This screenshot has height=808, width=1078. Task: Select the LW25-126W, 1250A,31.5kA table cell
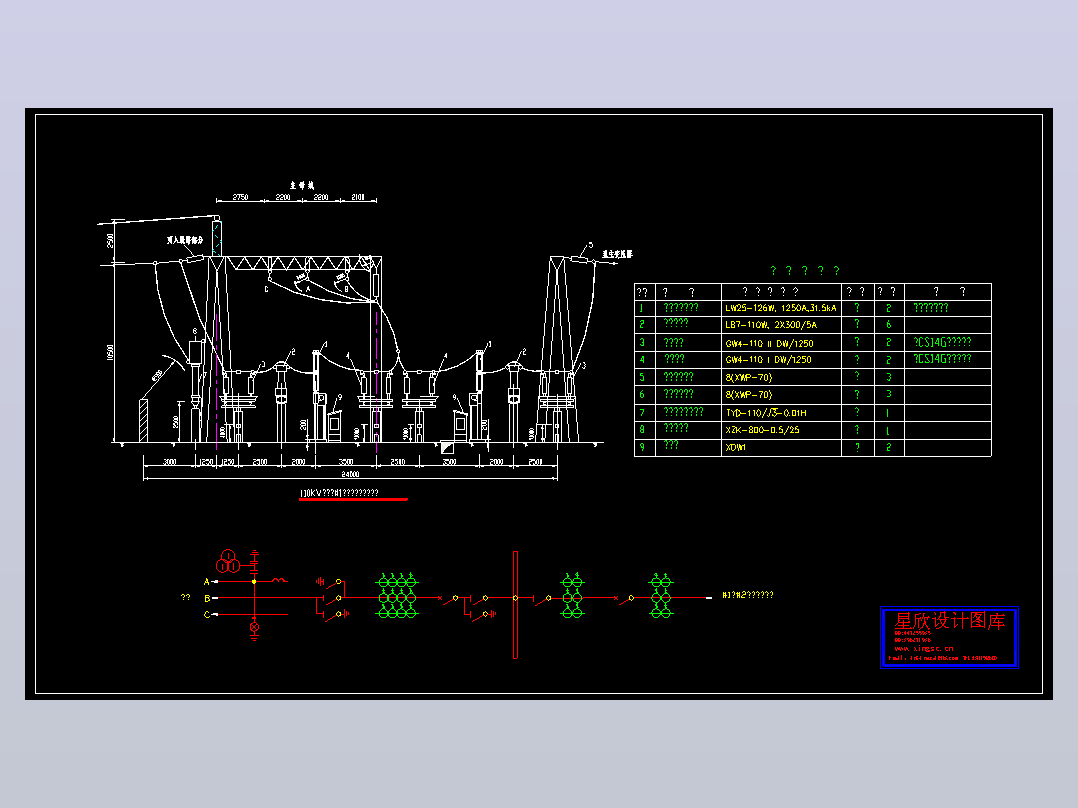point(781,308)
